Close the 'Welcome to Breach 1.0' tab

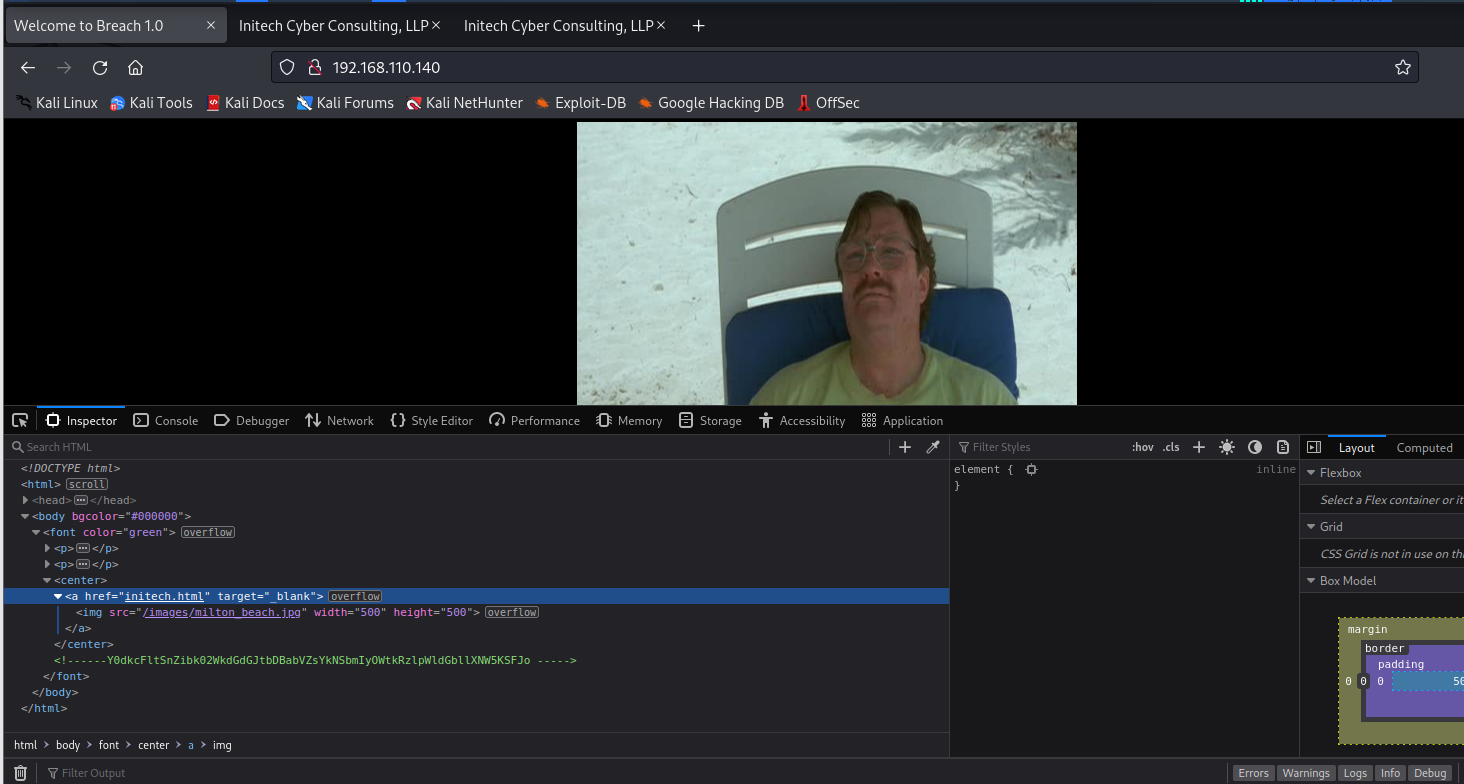coord(211,26)
